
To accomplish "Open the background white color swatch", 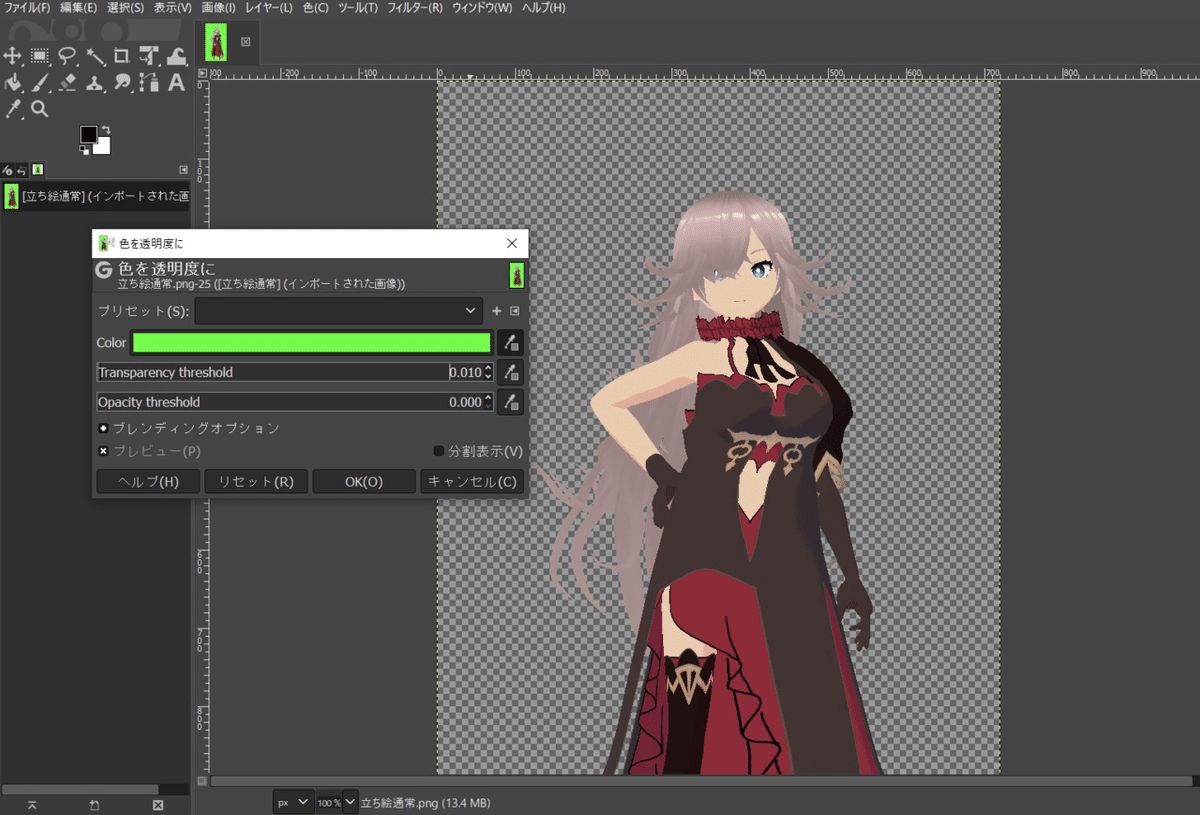I will tap(103, 147).
